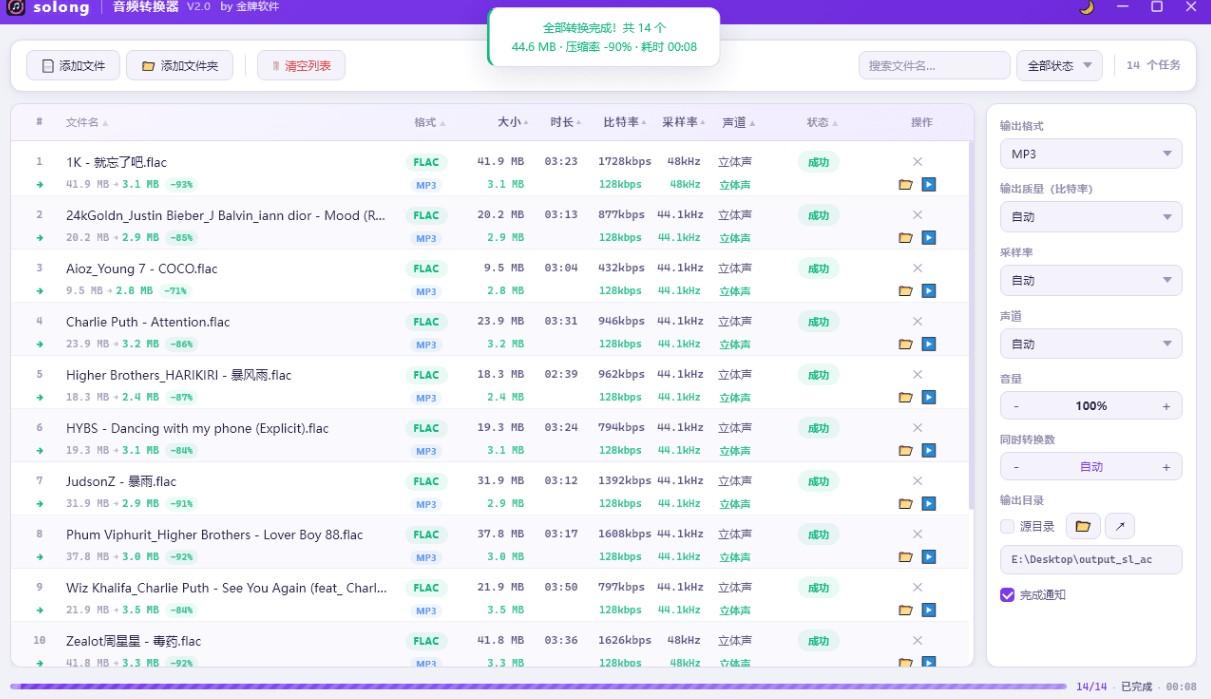Decrease 同时转换数 with minus button

point(1017,467)
